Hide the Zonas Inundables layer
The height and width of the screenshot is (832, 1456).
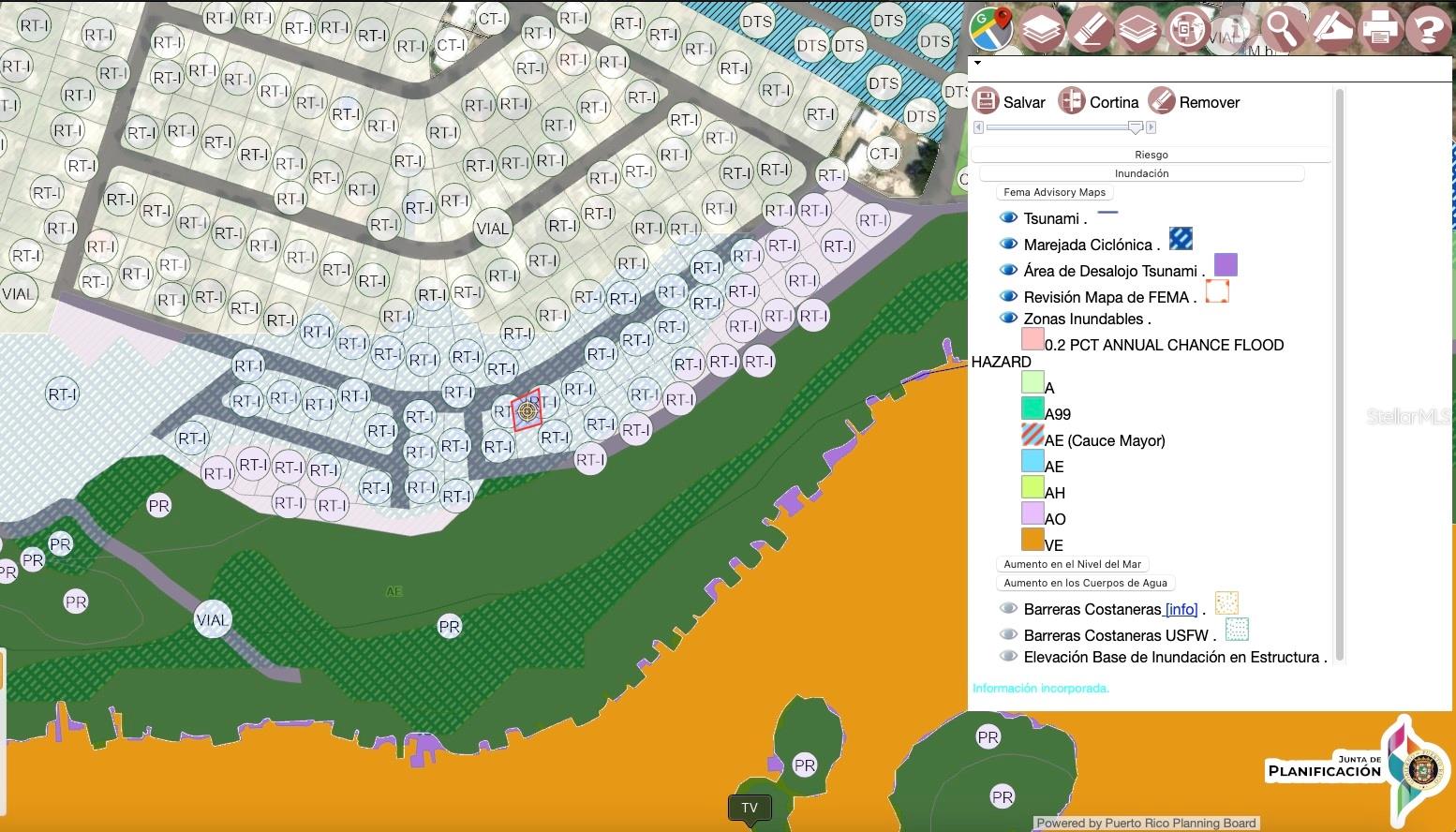click(1008, 319)
